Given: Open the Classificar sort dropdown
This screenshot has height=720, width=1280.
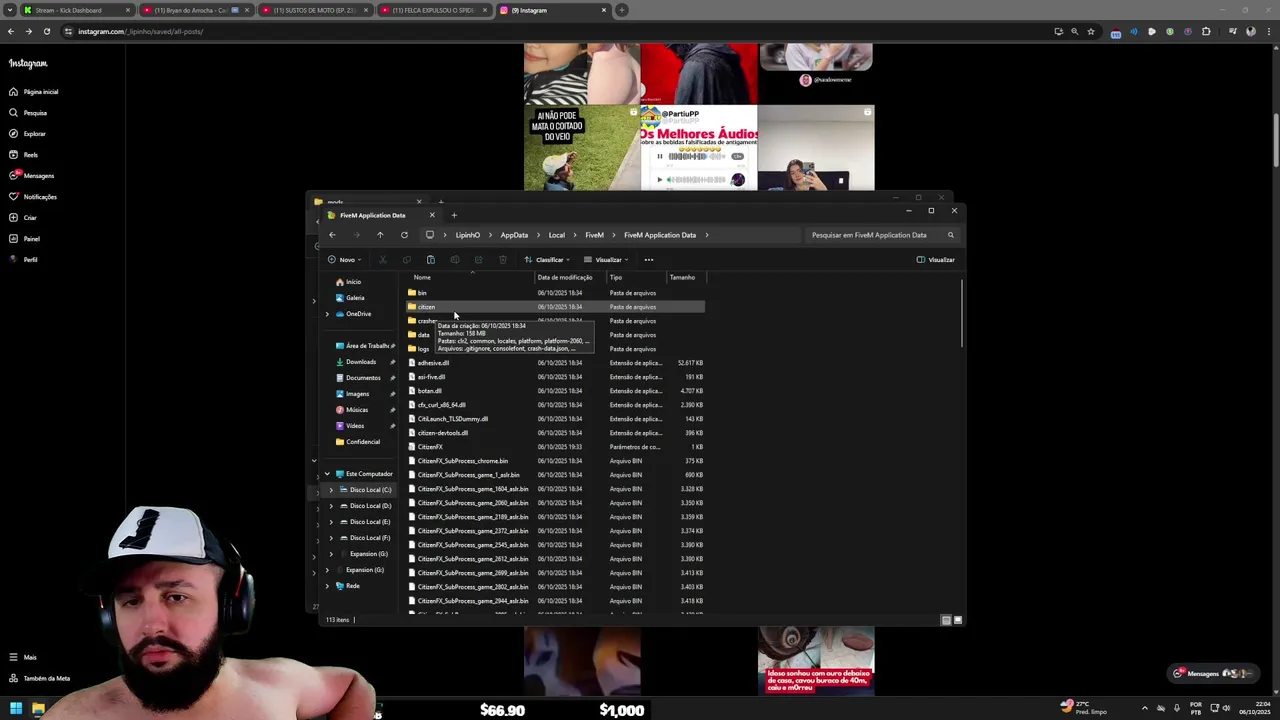Looking at the screenshot, I should 547,260.
